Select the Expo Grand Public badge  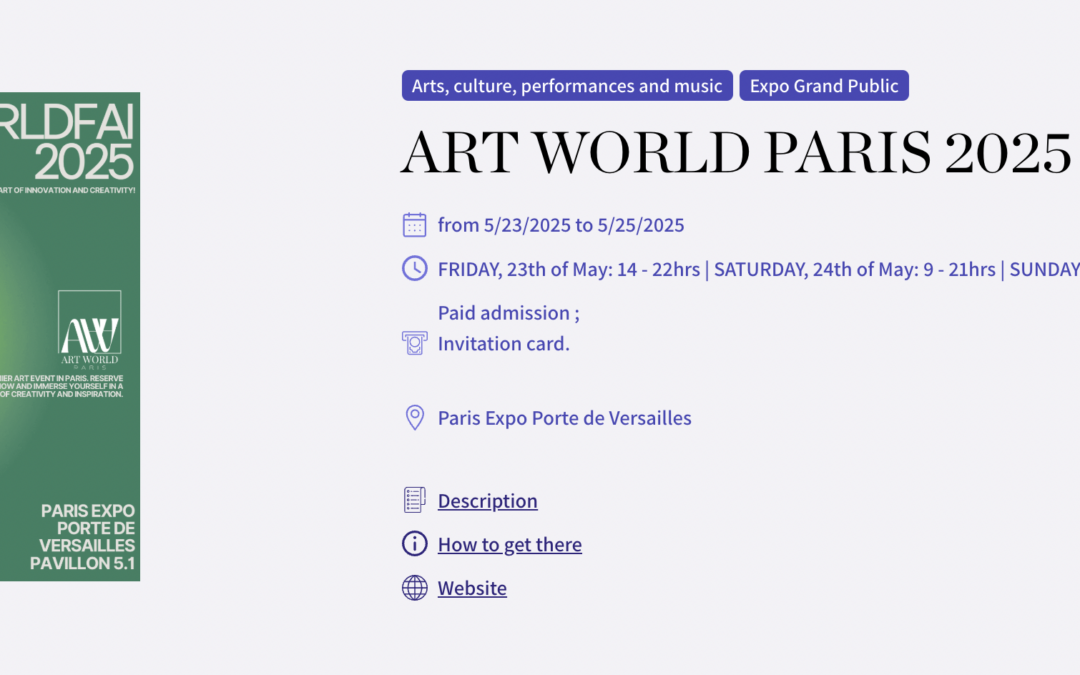pyautogui.click(x=824, y=86)
